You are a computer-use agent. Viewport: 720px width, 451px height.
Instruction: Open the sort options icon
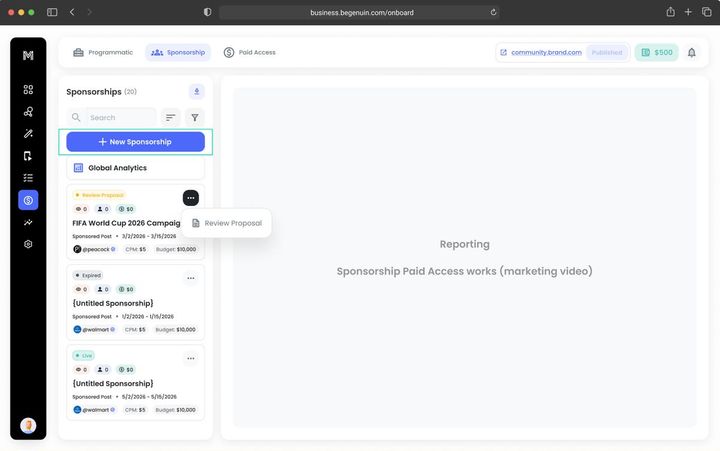pos(170,118)
